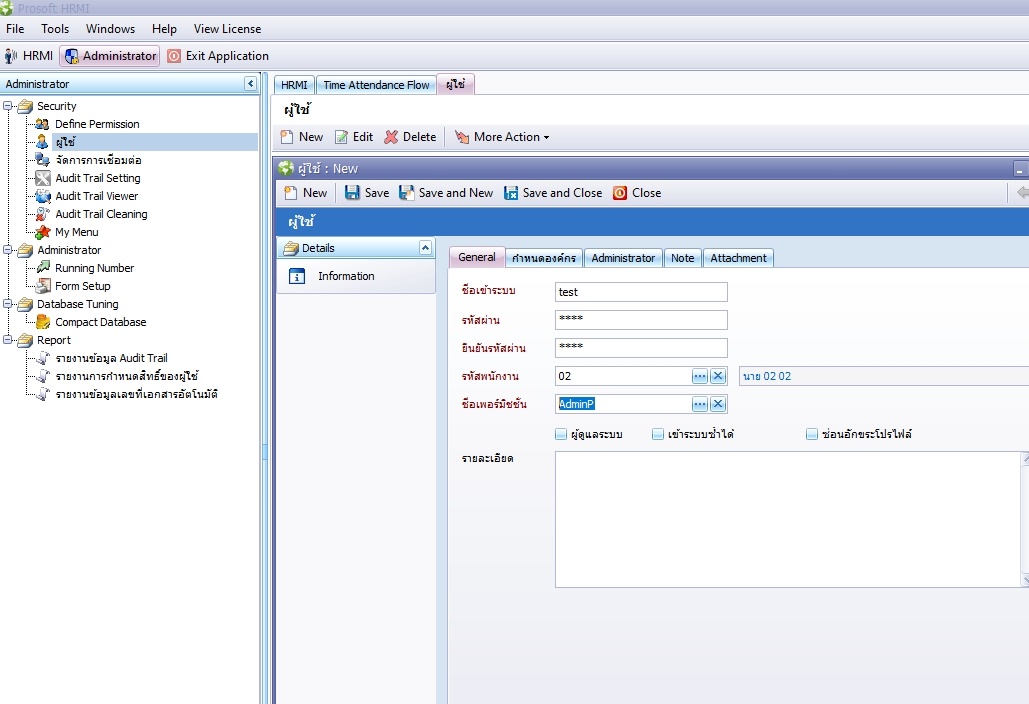Switch to Time Attendance Flow tab
This screenshot has width=1029, height=704.
point(376,85)
